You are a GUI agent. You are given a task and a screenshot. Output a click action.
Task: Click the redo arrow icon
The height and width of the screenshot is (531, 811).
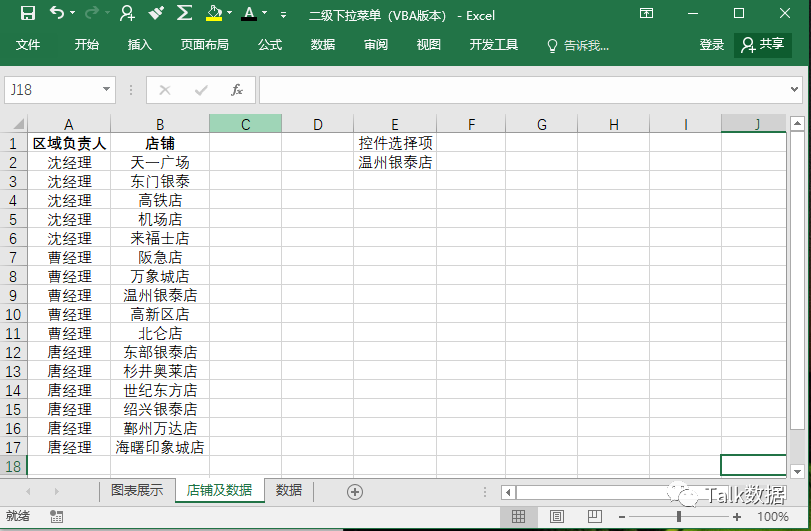tap(92, 13)
